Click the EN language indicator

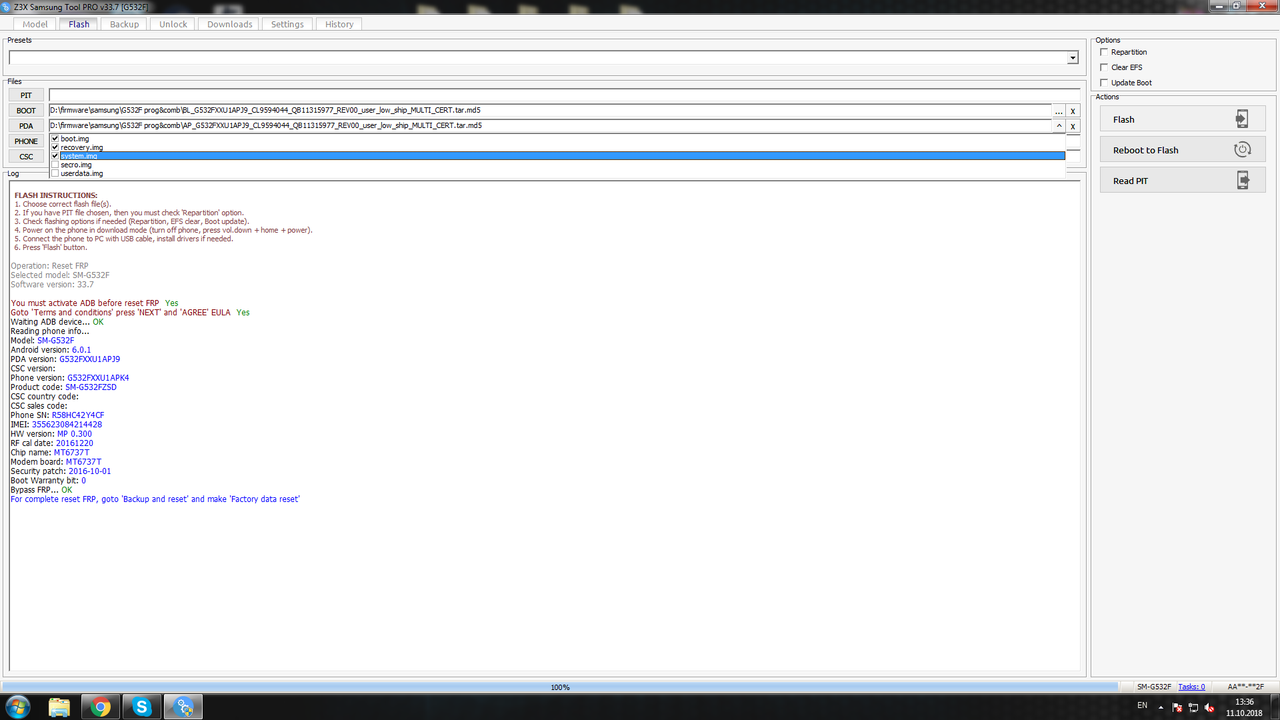click(1142, 706)
